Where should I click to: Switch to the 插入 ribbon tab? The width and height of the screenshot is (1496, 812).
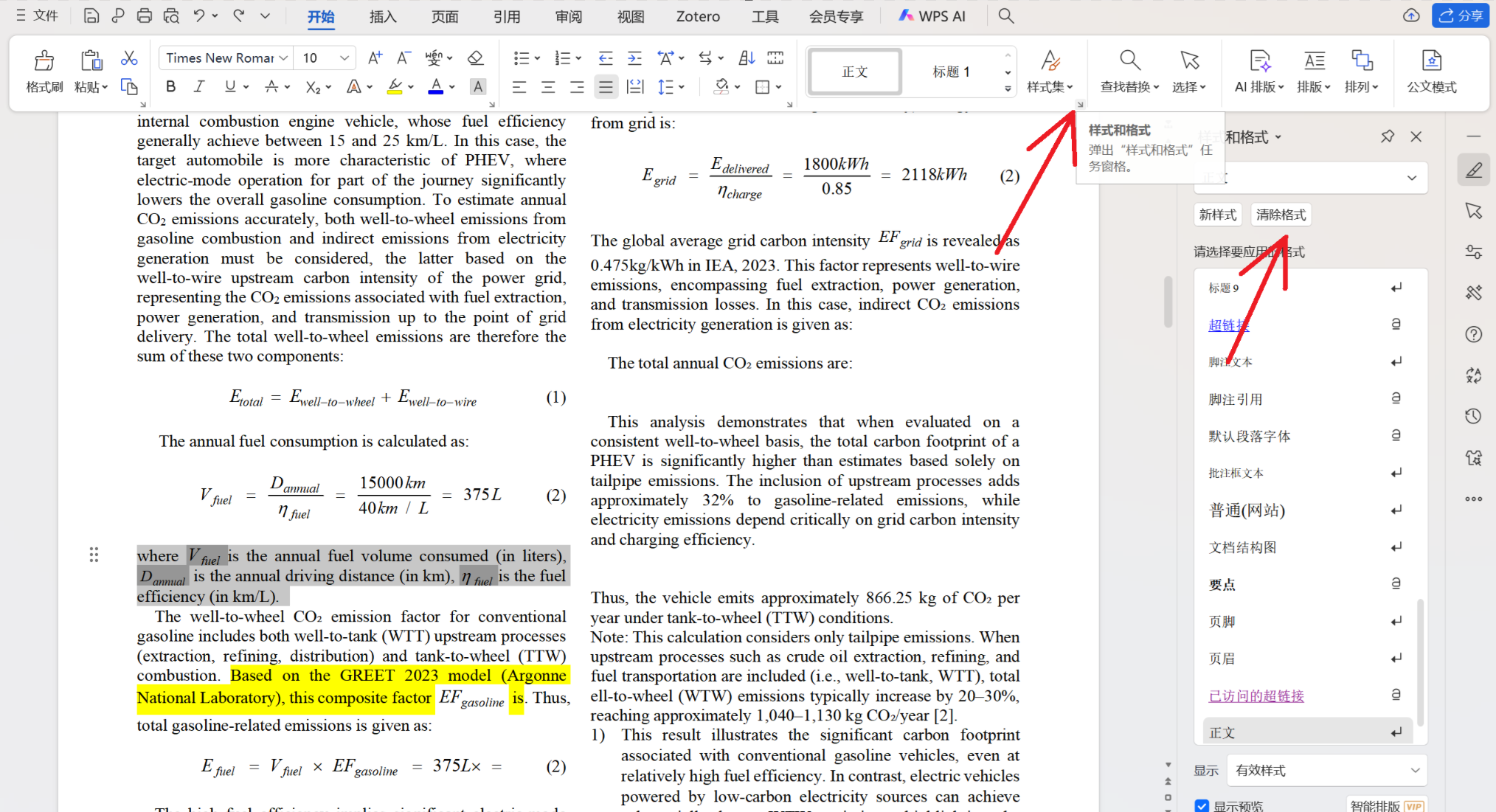[x=383, y=16]
